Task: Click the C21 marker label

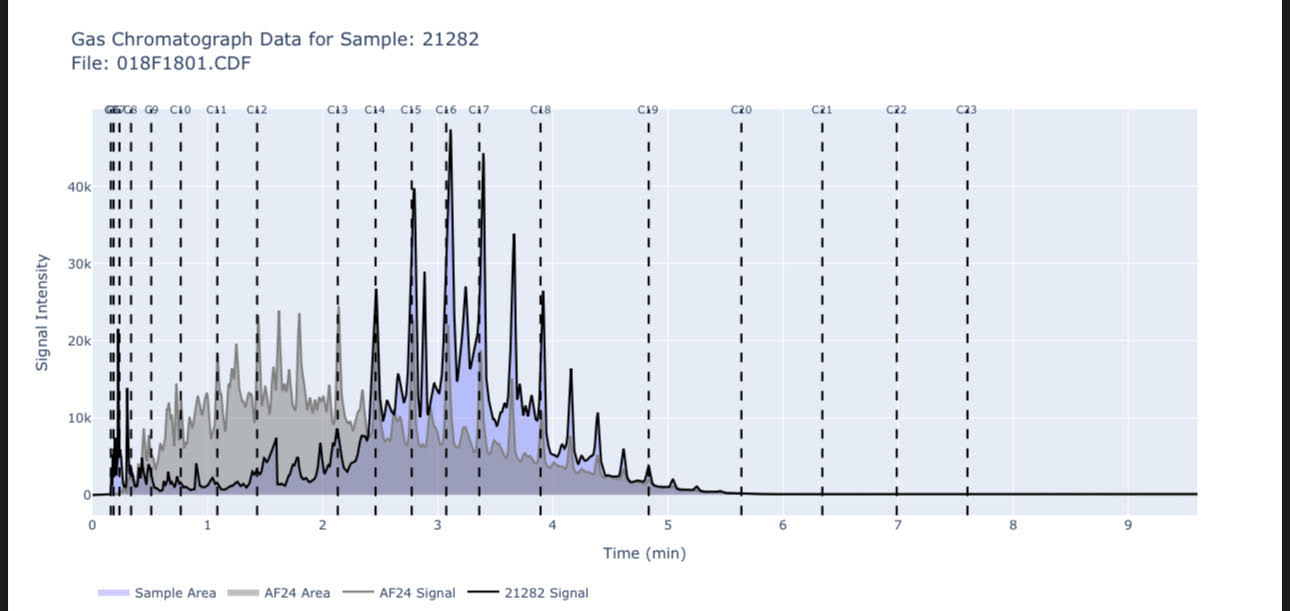Action: tap(822, 110)
